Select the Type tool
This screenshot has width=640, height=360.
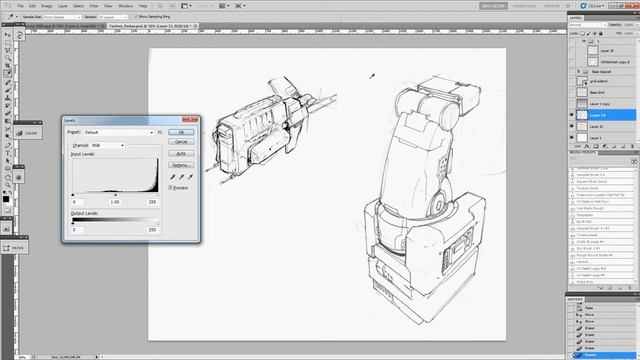[7, 153]
